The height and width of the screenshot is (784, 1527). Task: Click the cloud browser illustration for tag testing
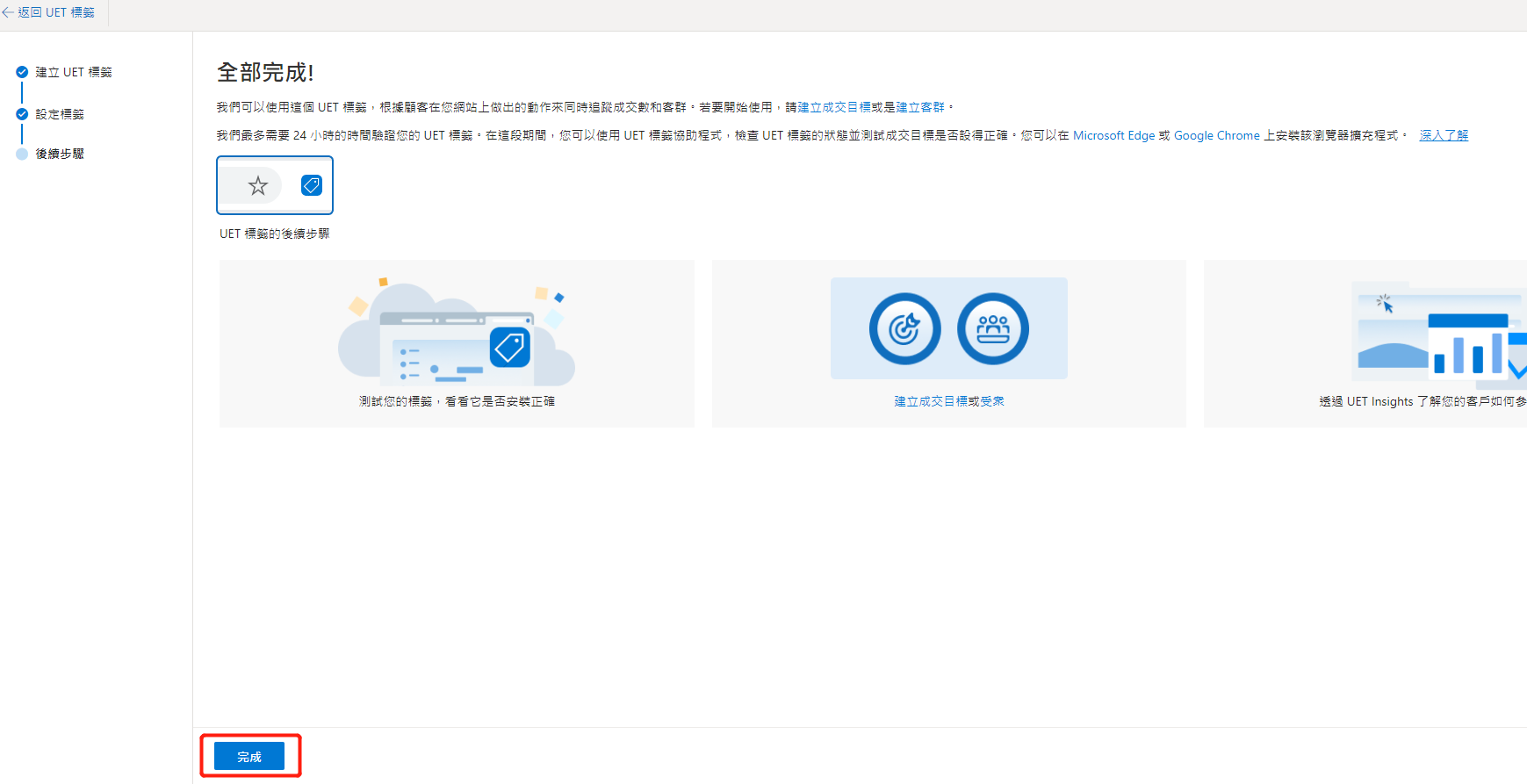pos(457,331)
